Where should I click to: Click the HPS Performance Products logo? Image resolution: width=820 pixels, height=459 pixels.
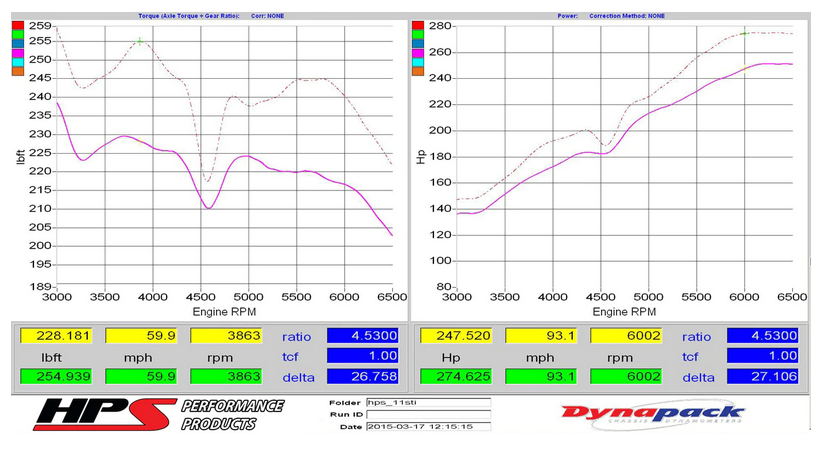pos(160,414)
